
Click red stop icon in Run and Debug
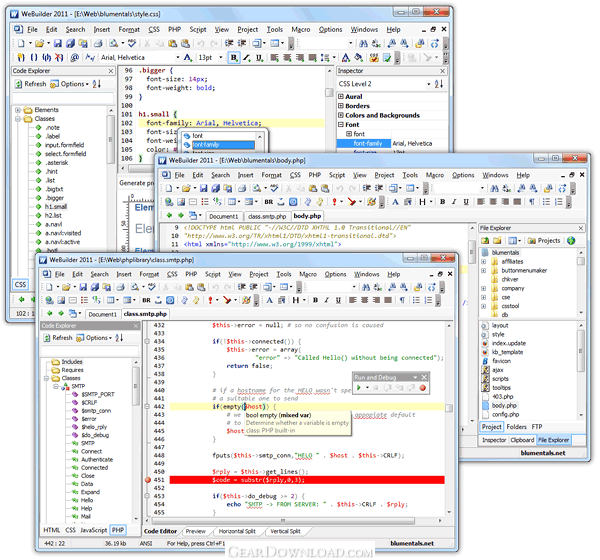point(422,388)
